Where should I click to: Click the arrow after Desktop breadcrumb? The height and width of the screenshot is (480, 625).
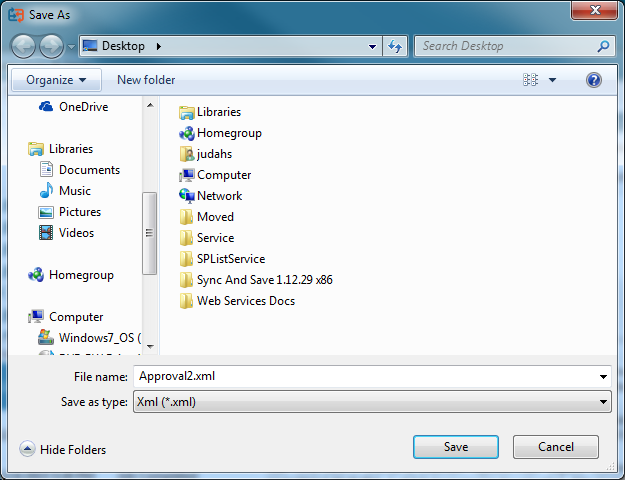coord(159,47)
